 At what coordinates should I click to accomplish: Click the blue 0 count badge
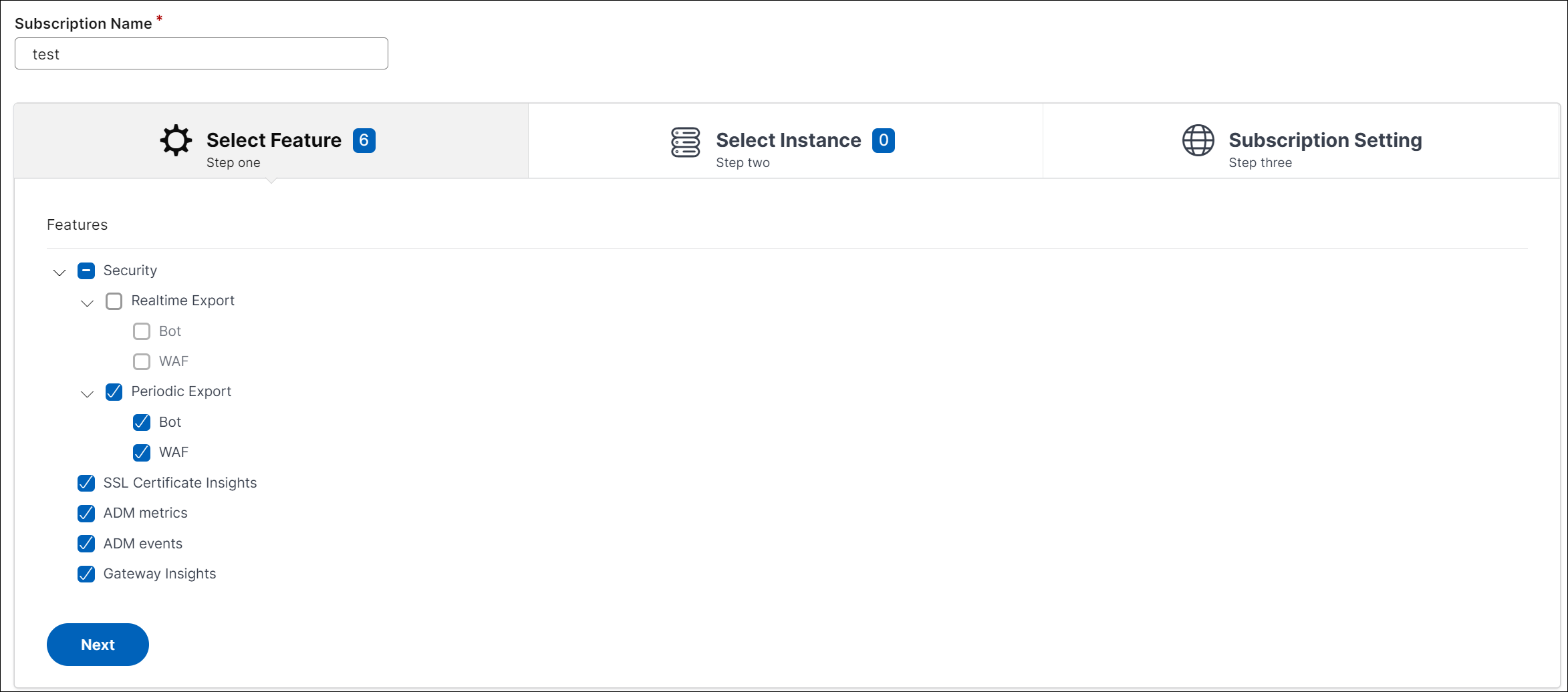(x=883, y=140)
